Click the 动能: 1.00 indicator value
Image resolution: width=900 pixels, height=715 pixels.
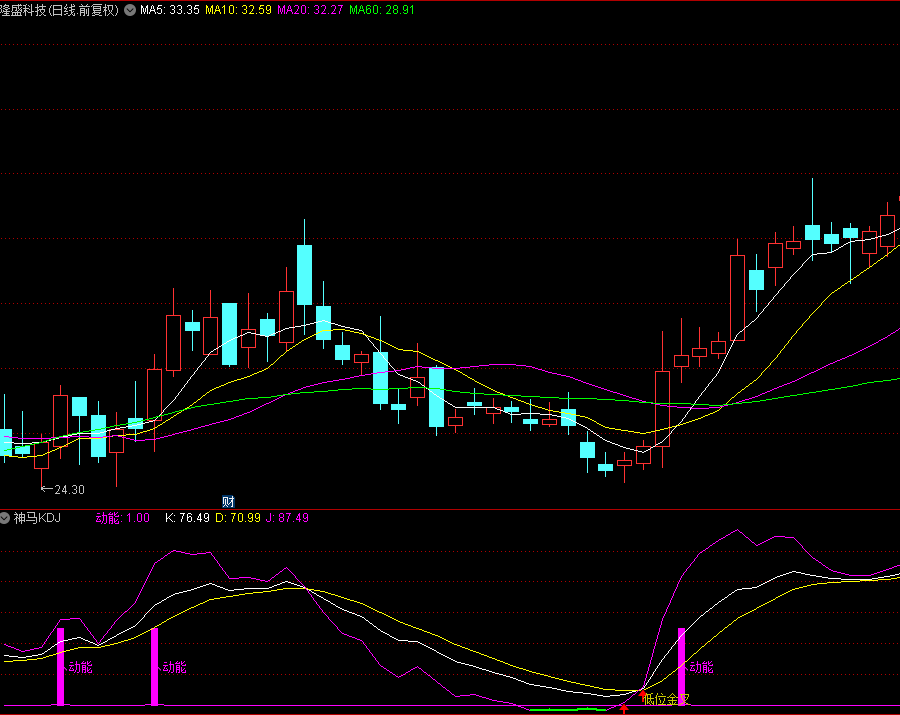122,518
